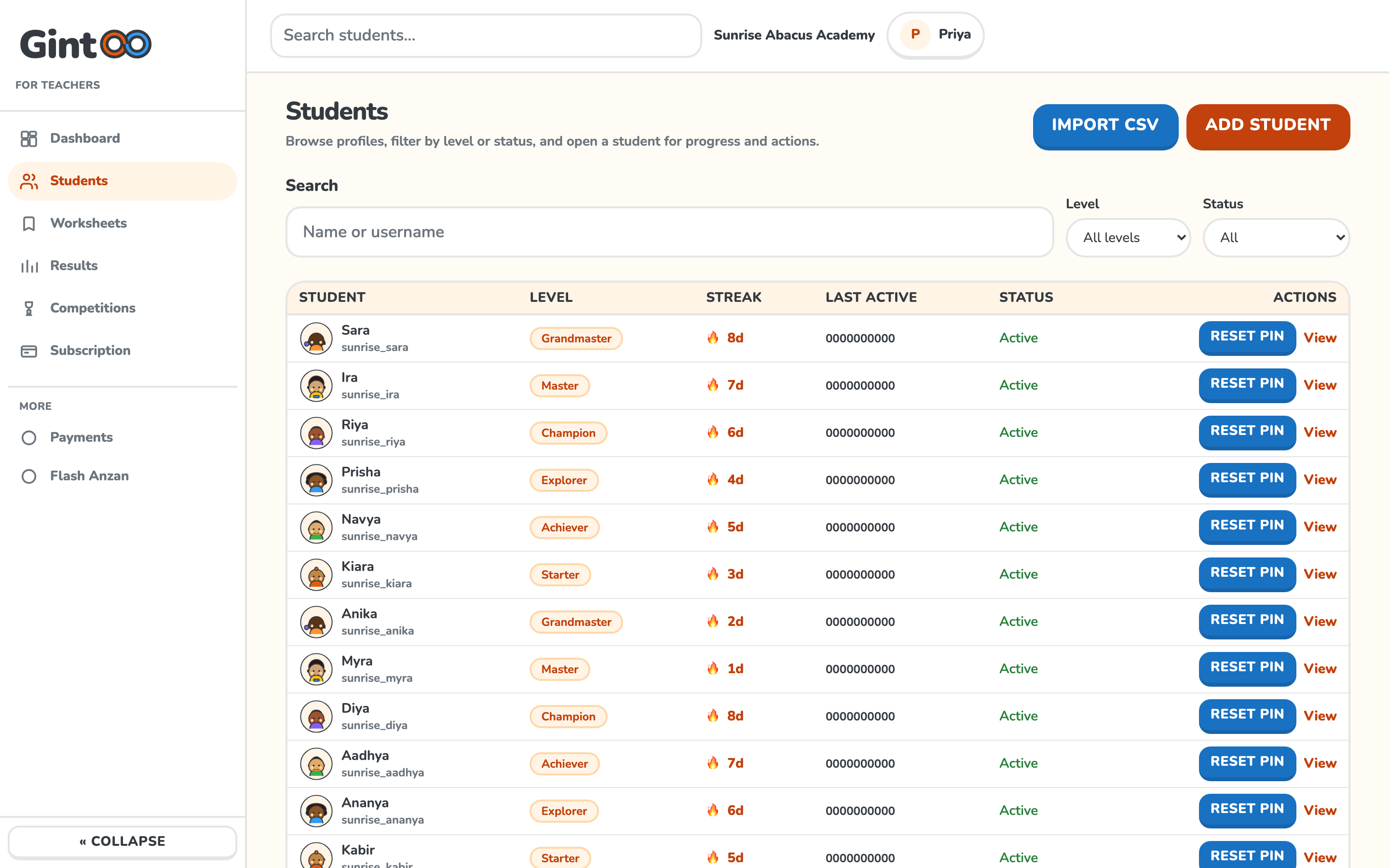The height and width of the screenshot is (868, 1389).
Task: Open the All levels dropdown
Action: point(1128,238)
